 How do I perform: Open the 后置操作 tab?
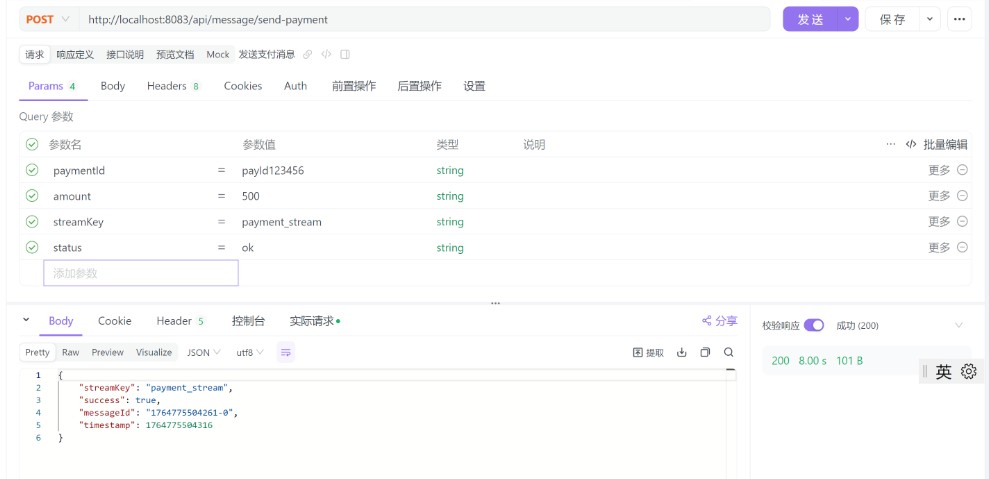419,86
